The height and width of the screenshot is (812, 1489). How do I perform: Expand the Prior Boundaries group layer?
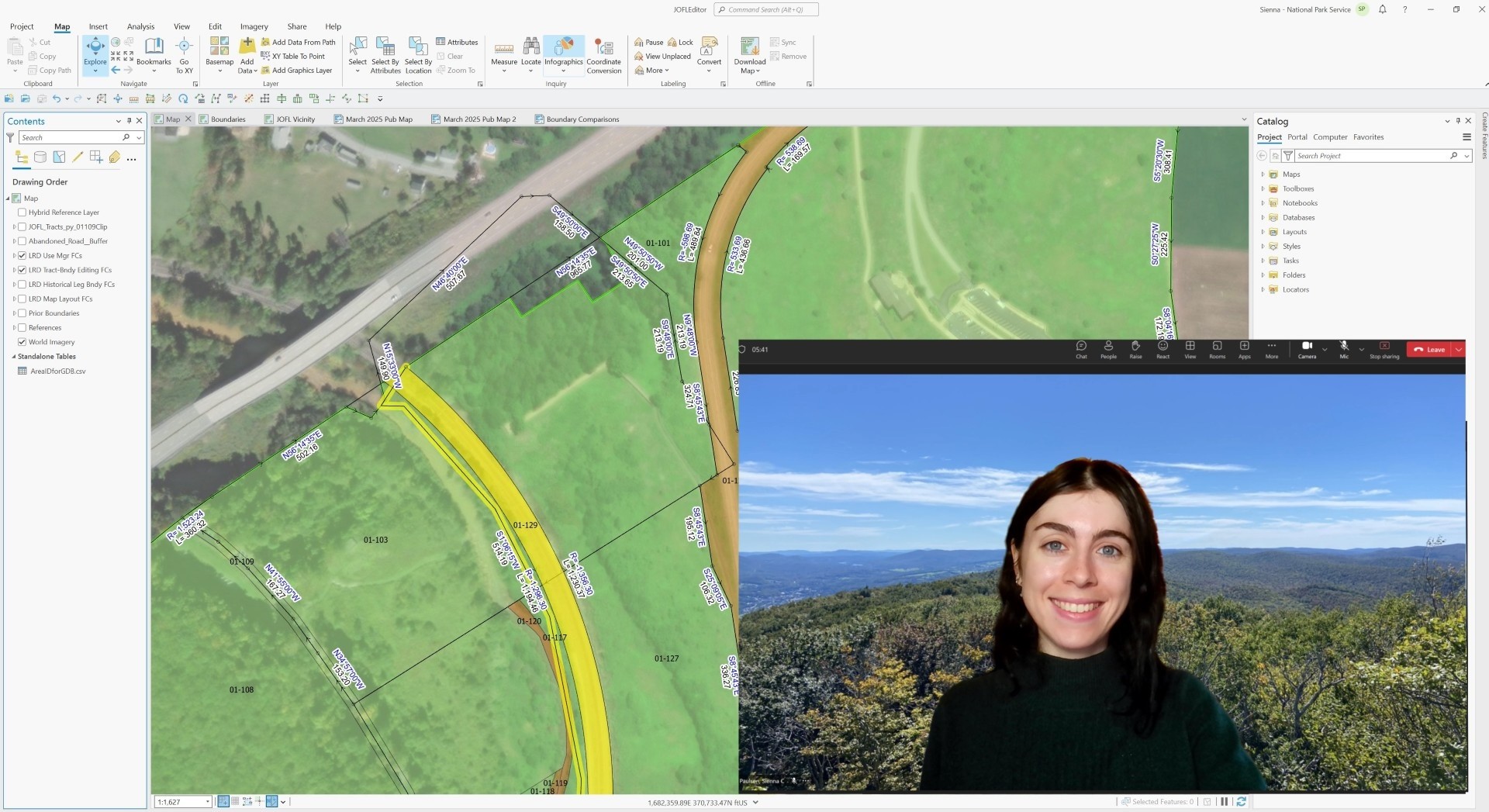(x=14, y=313)
